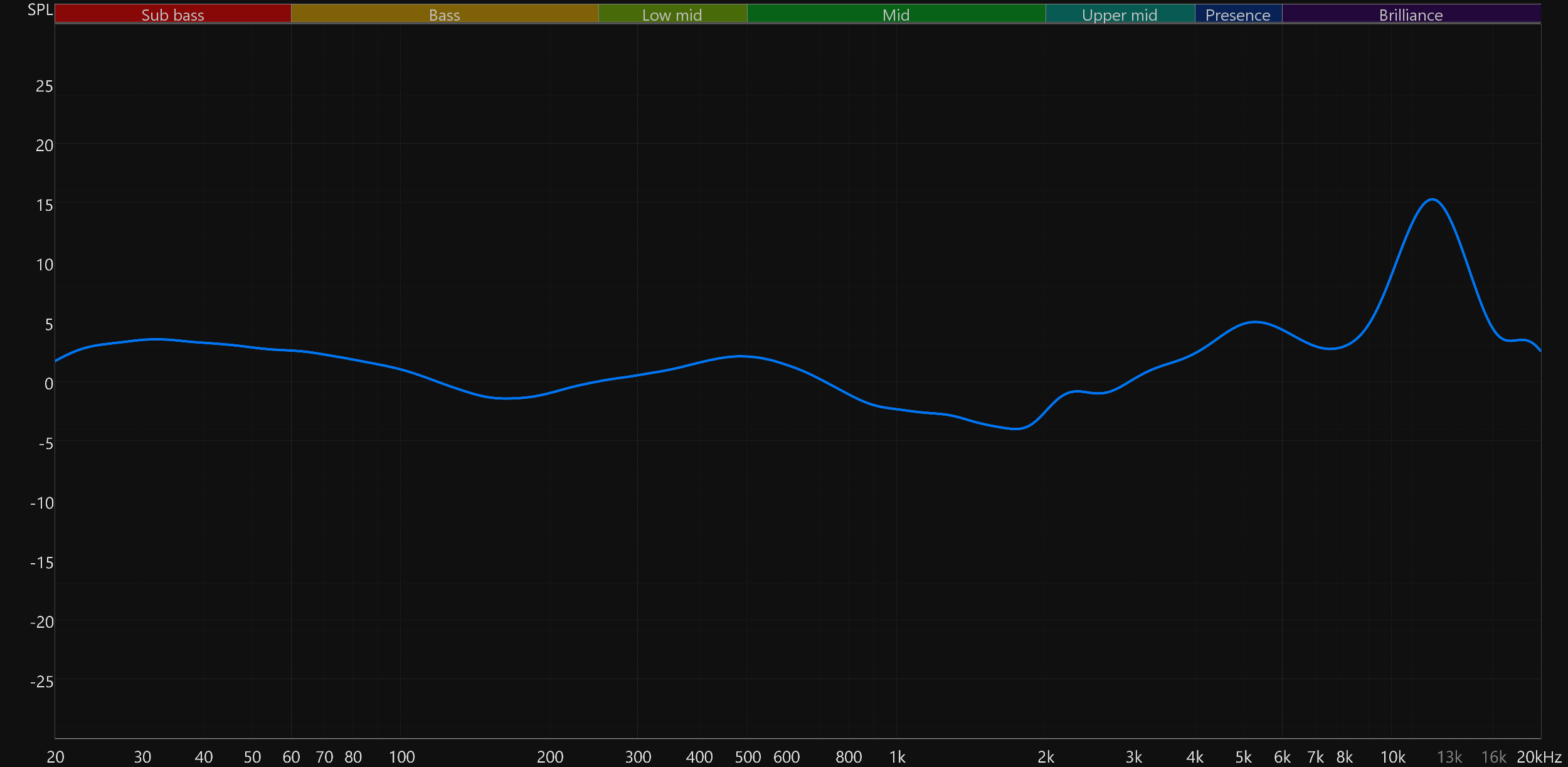
Task: Click the 100 Hz frequency axis label
Action: (x=401, y=757)
